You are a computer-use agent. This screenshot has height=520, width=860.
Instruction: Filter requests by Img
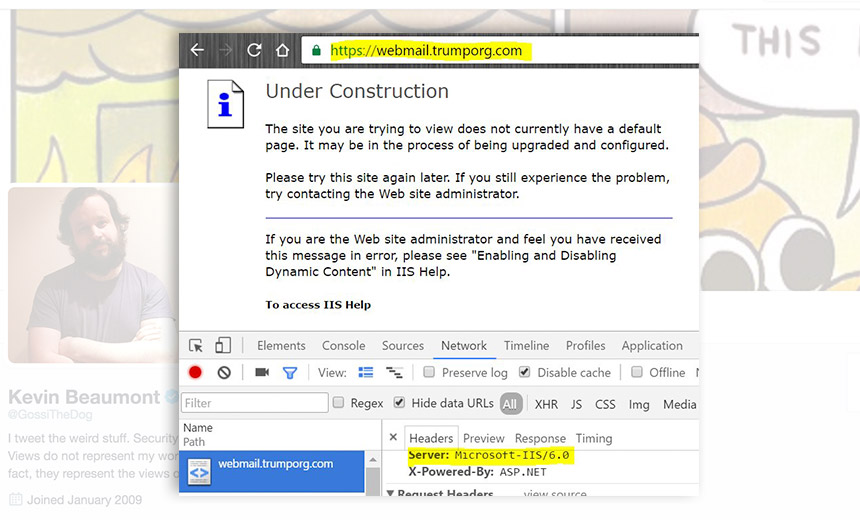[x=639, y=404]
